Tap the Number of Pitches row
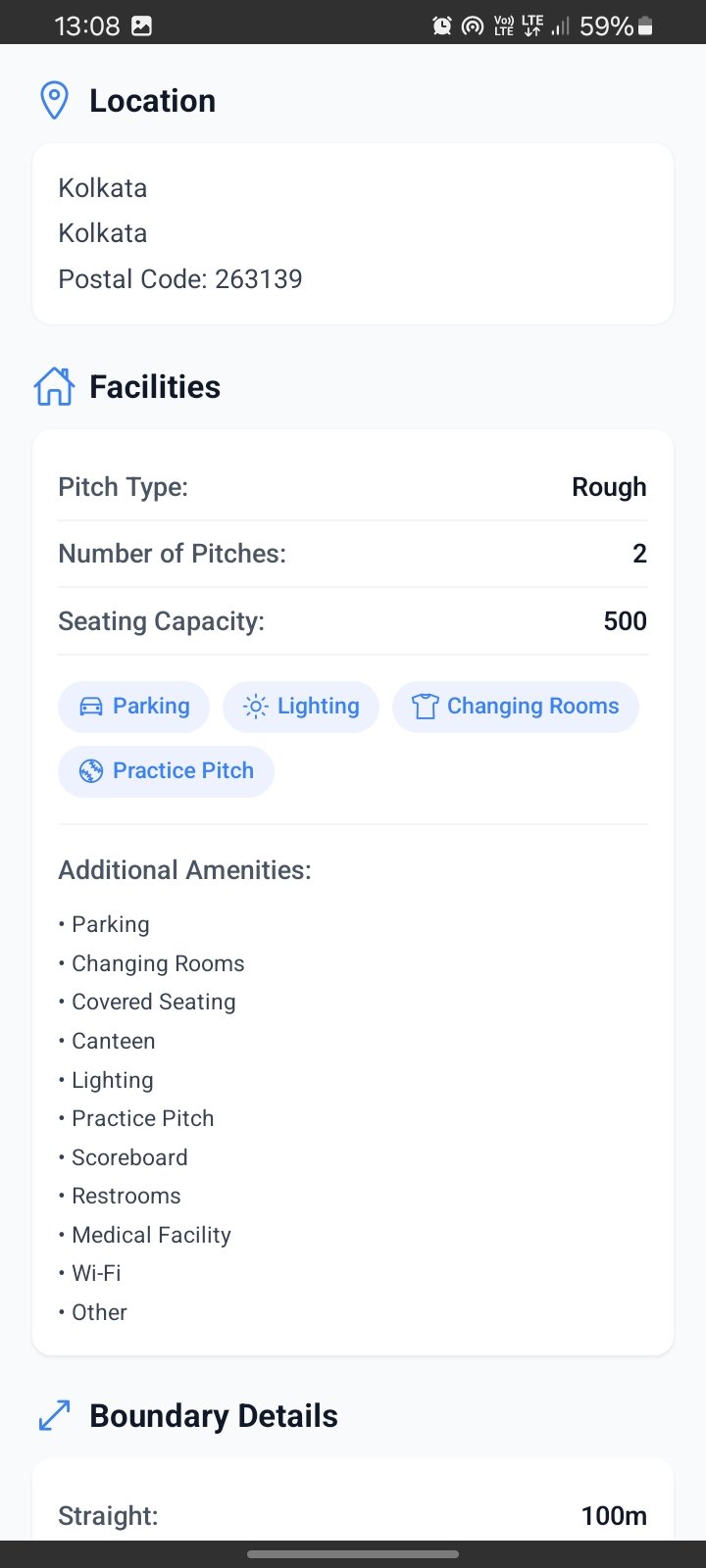This screenshot has width=706, height=1568. coord(353,554)
